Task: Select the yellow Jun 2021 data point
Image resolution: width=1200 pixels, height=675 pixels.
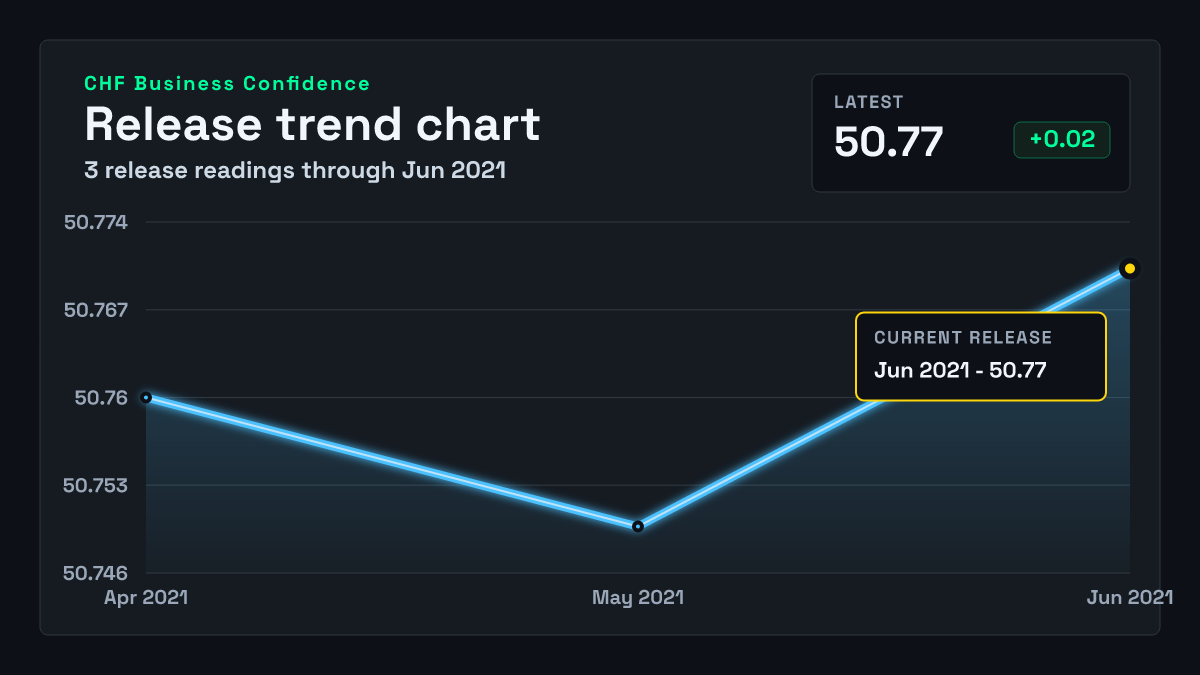Action: tap(1130, 268)
